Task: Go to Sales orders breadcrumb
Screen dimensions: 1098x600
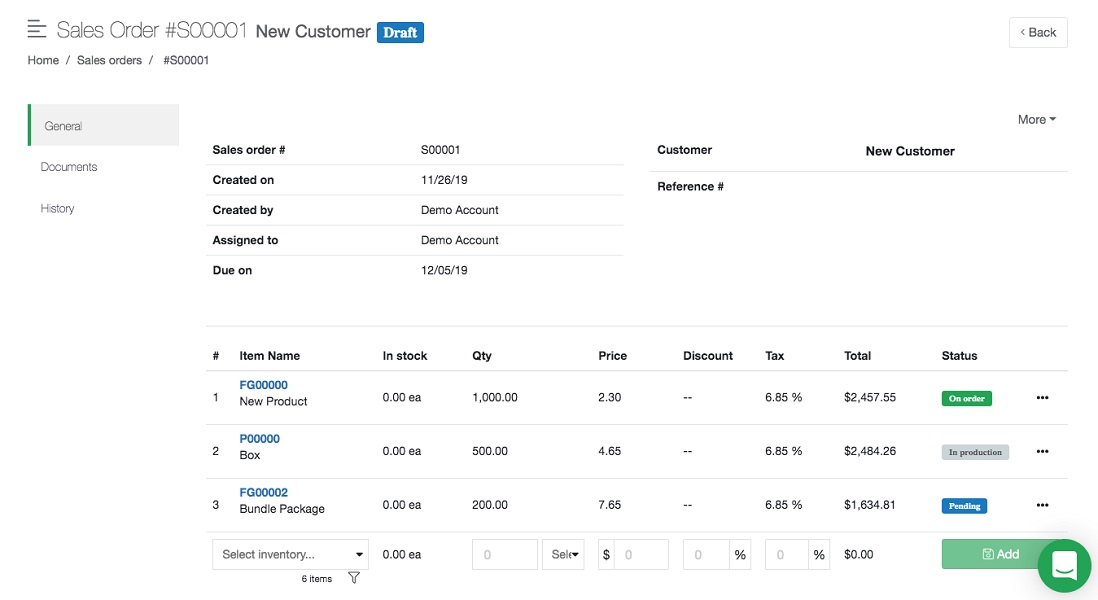Action: [x=109, y=60]
